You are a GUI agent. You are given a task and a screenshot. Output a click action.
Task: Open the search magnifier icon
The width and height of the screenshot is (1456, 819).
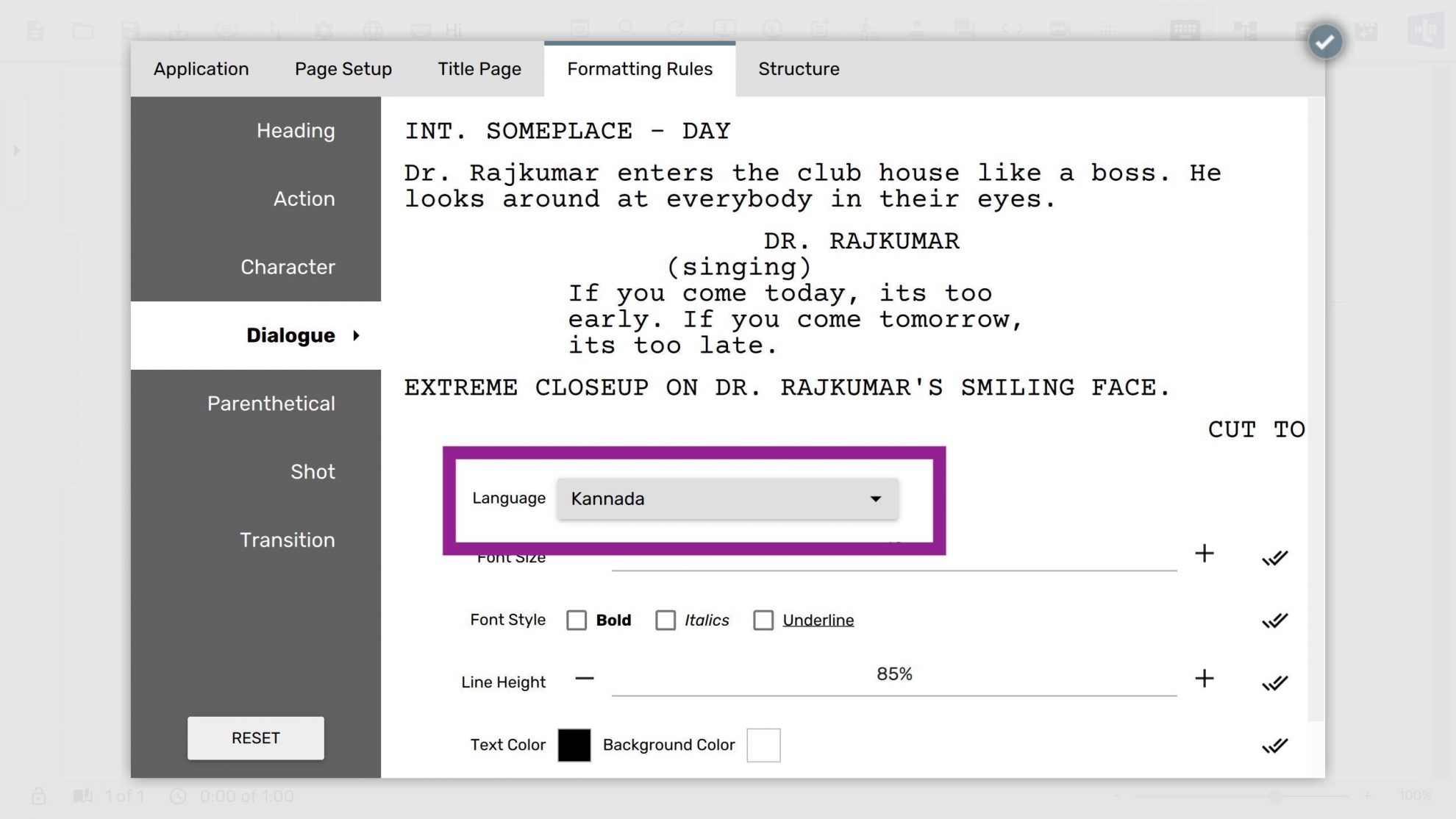click(627, 29)
